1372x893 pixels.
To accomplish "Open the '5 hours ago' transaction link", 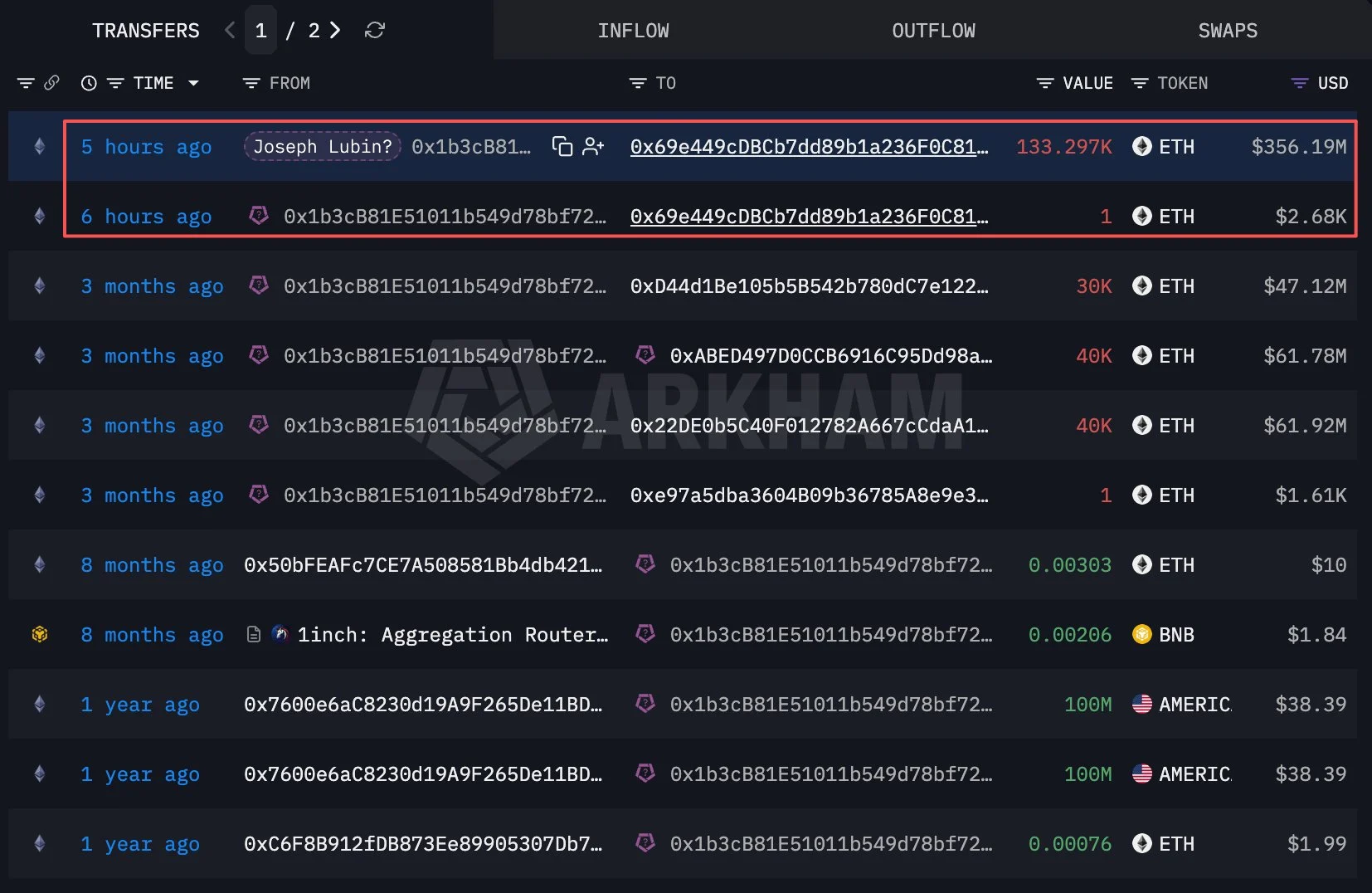I will click(146, 147).
